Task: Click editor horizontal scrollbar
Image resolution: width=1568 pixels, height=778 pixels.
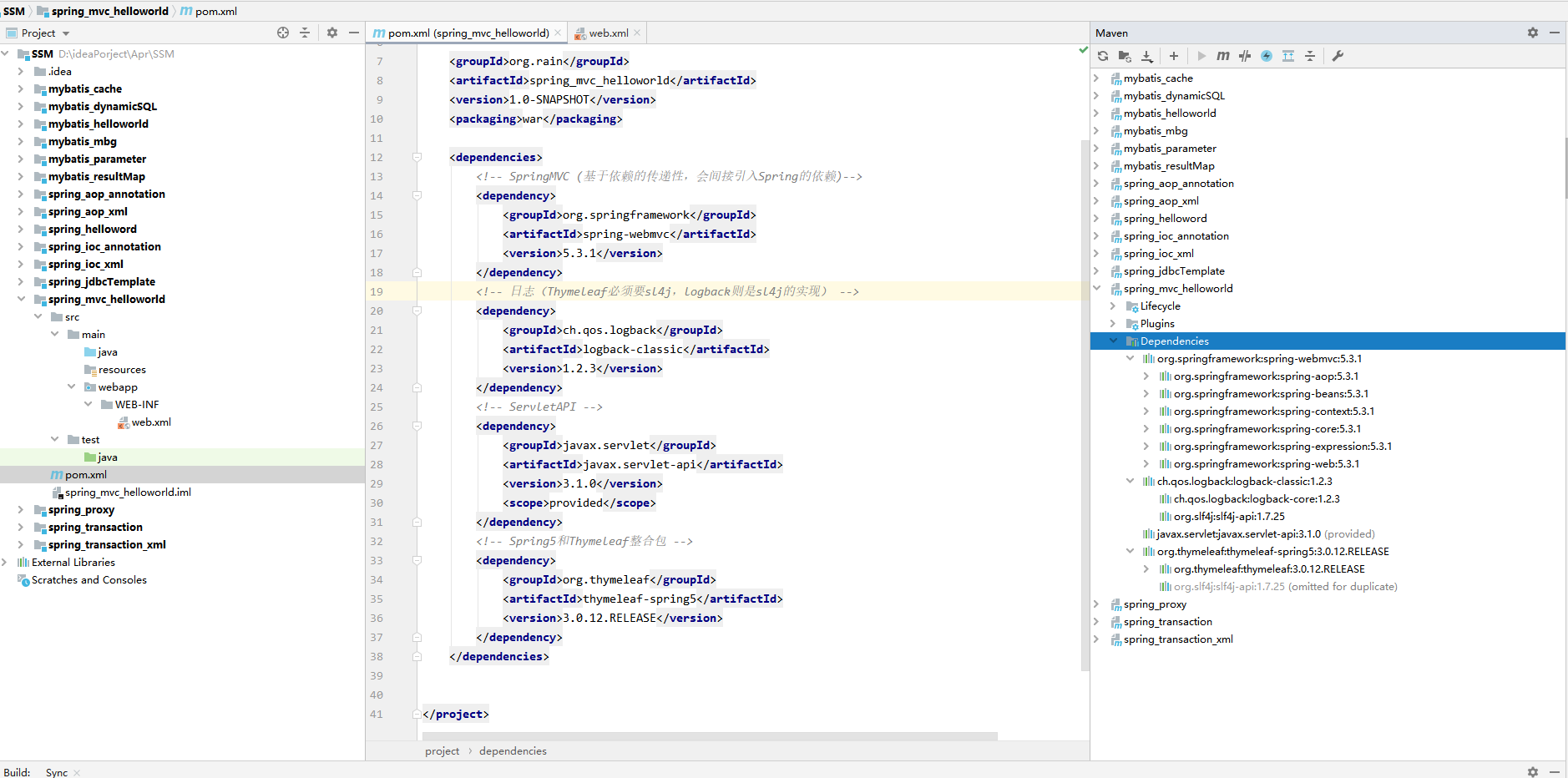Action: (x=710, y=736)
